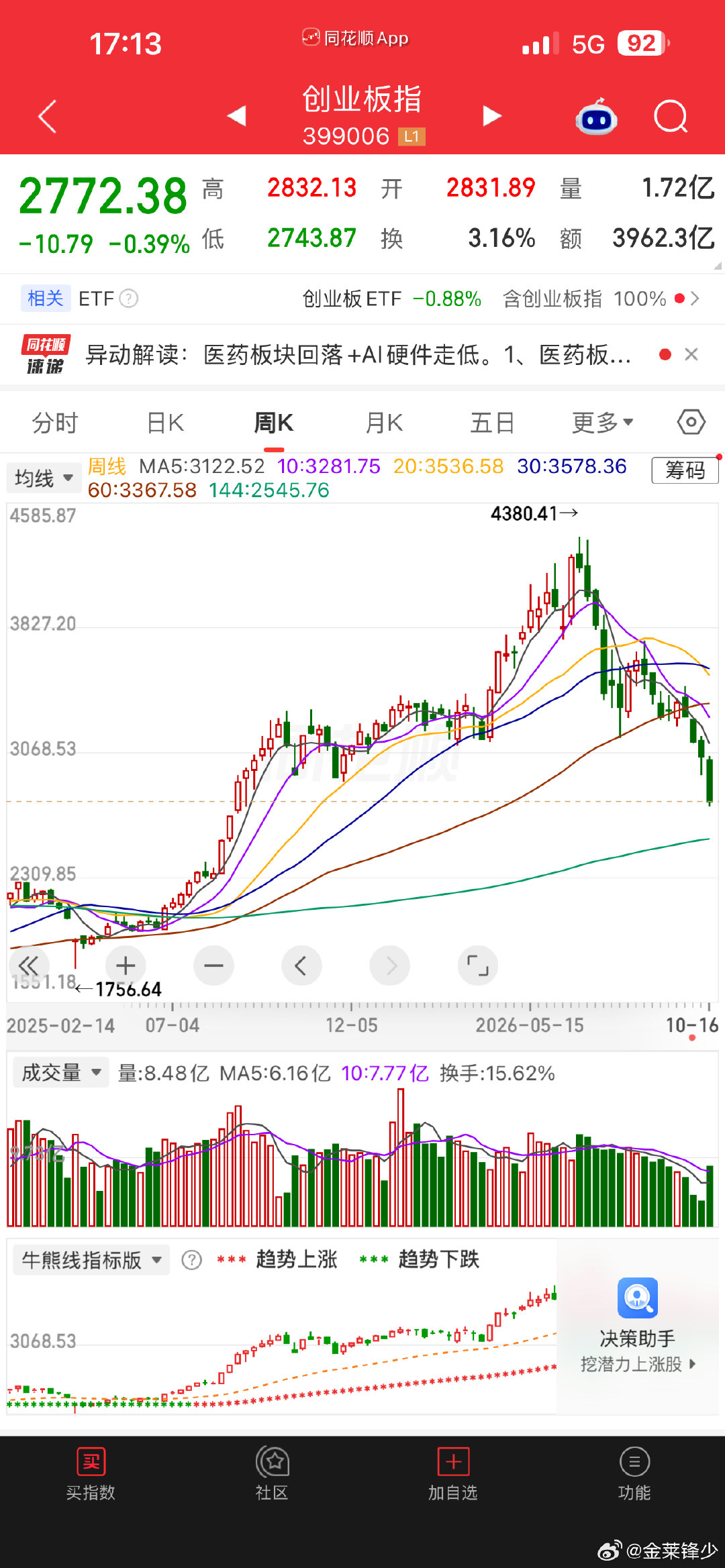Image resolution: width=725 pixels, height=1568 pixels.
Task: Tap the low value 2743.87
Action: point(311,238)
